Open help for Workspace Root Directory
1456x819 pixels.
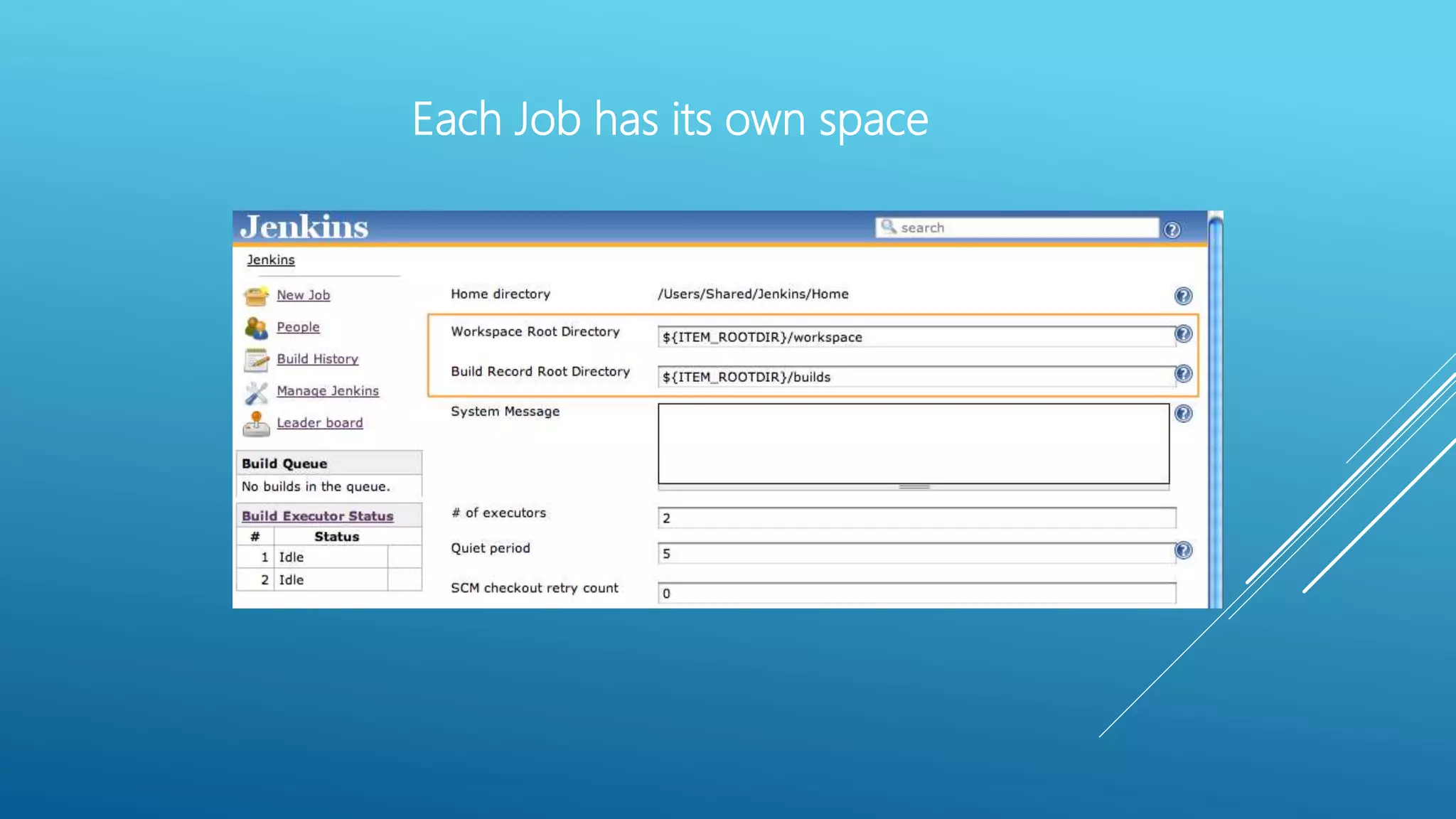coord(1183,333)
